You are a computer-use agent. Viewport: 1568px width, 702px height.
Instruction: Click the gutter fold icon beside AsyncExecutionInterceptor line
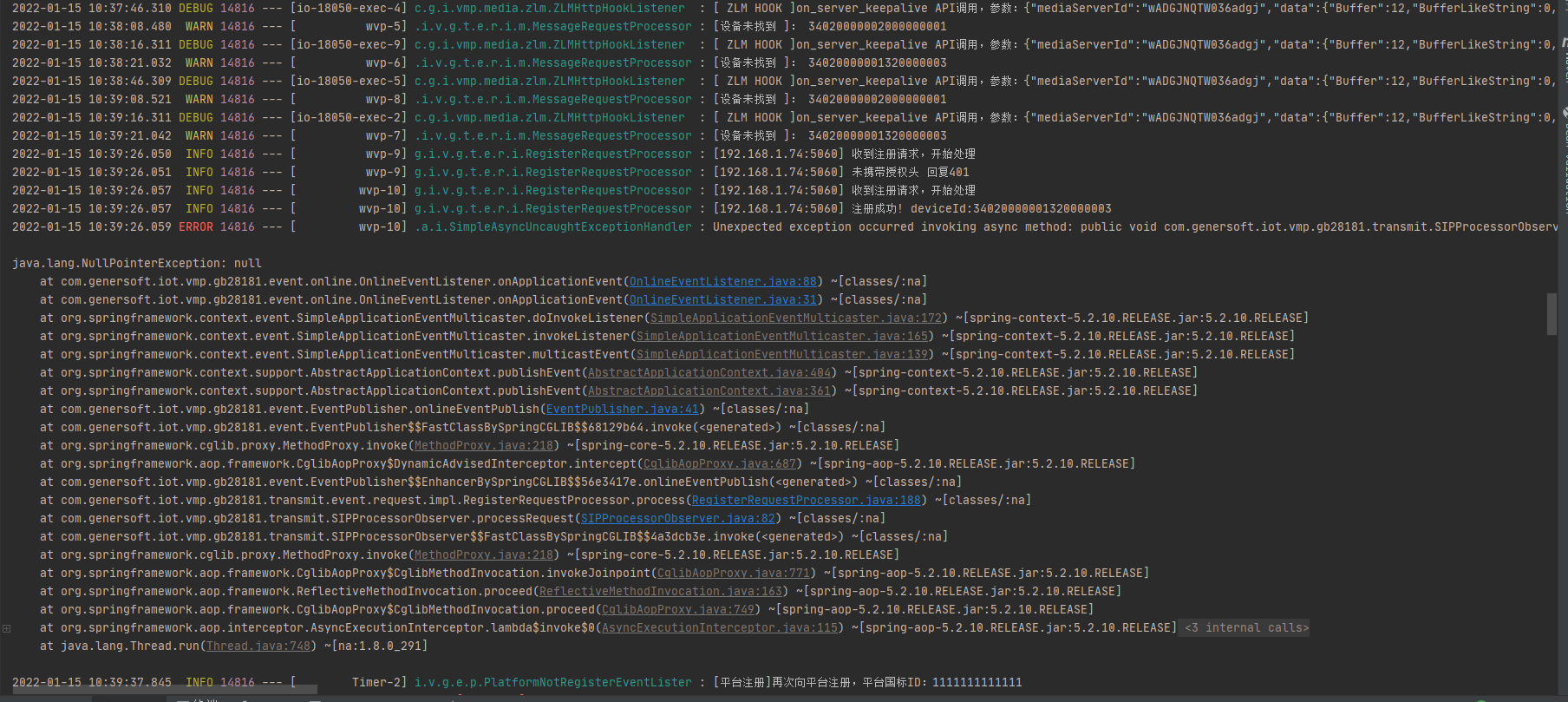tap(7, 628)
